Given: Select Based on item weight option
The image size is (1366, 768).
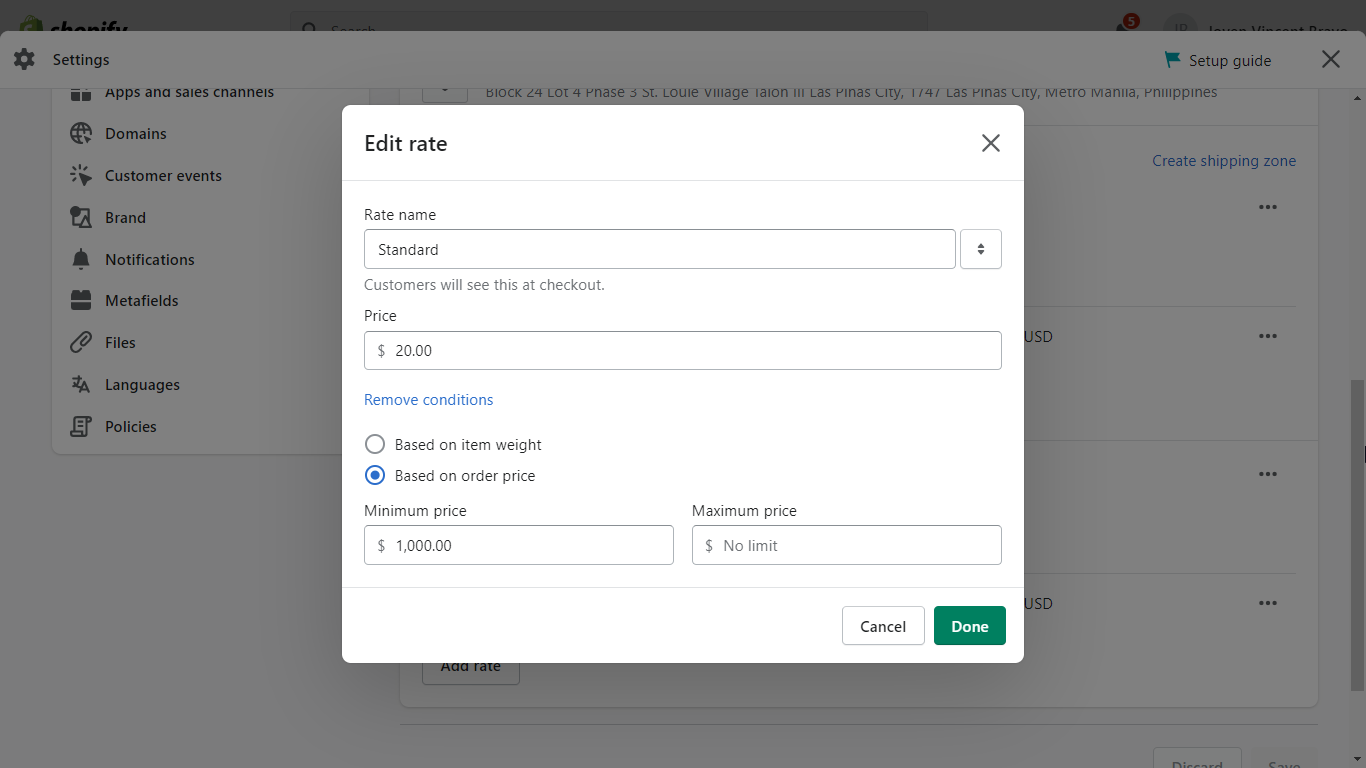Looking at the screenshot, I should [375, 444].
